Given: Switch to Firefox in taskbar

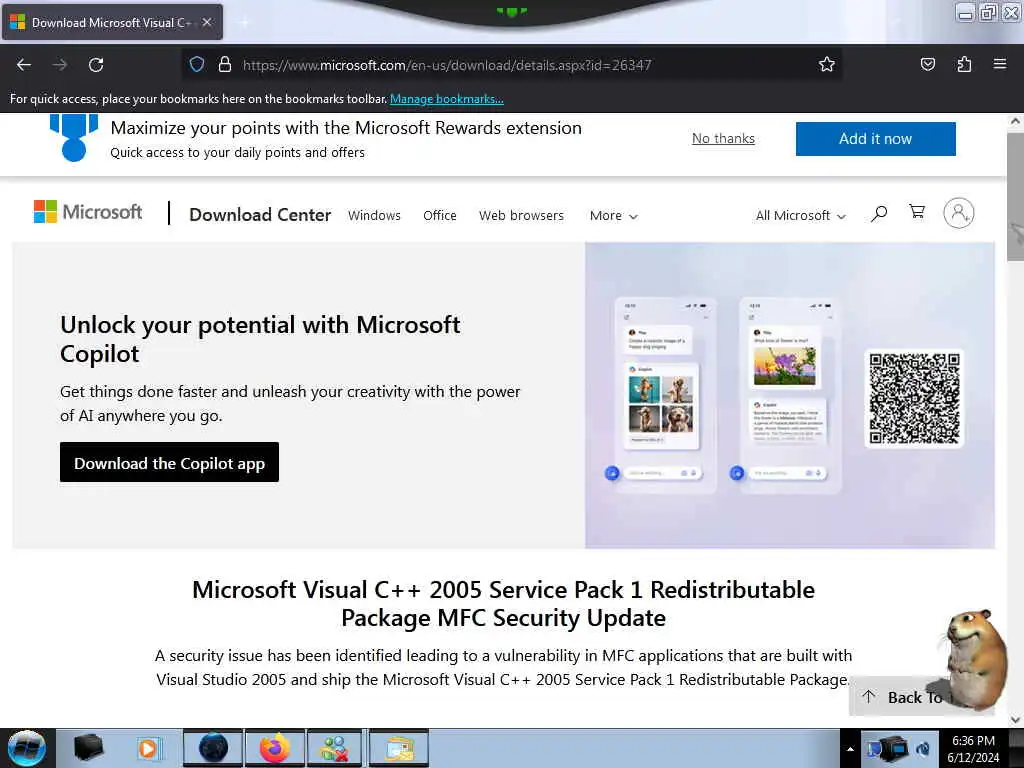Looking at the screenshot, I should pyautogui.click(x=274, y=748).
